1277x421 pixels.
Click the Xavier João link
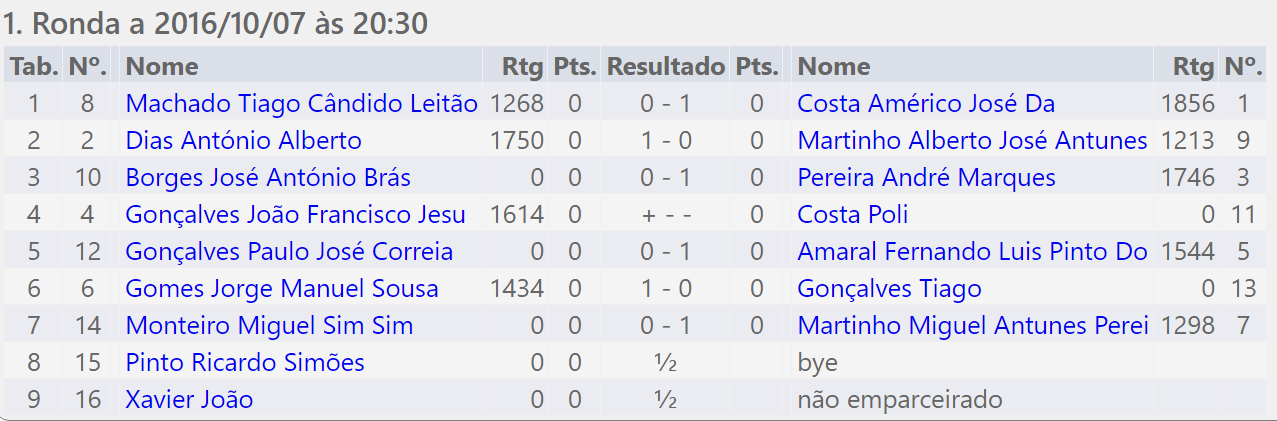point(189,400)
